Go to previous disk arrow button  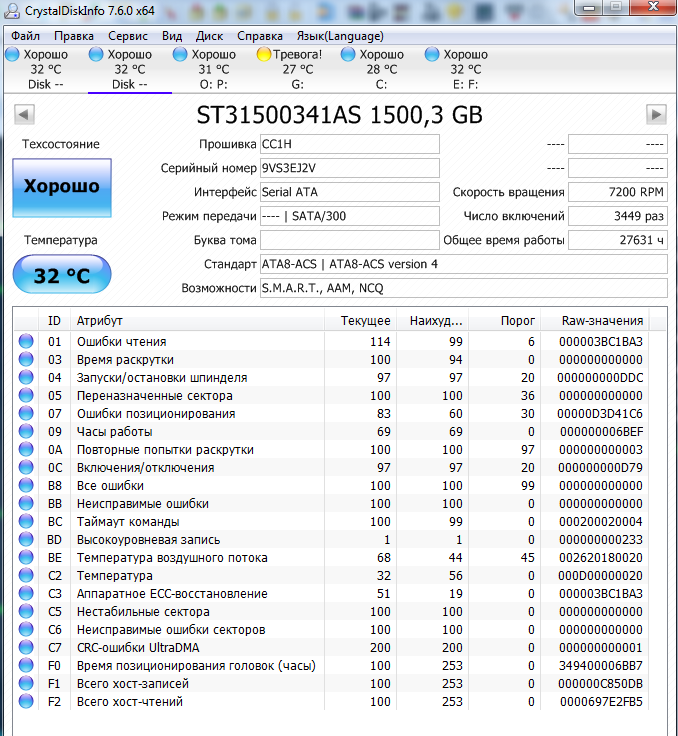[24, 115]
